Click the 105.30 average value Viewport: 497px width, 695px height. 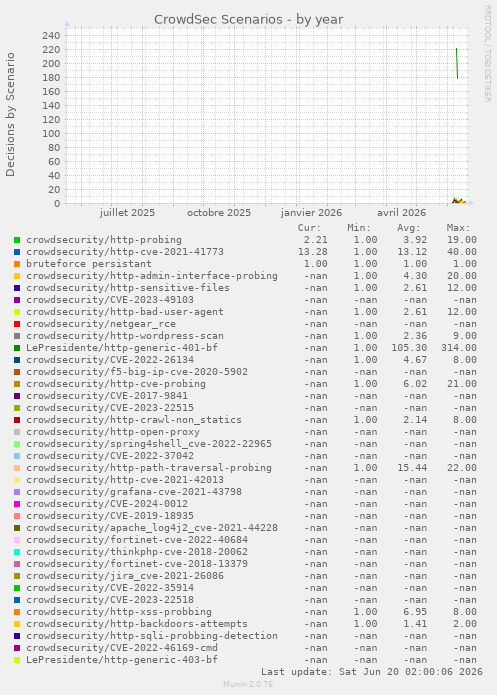409,348
